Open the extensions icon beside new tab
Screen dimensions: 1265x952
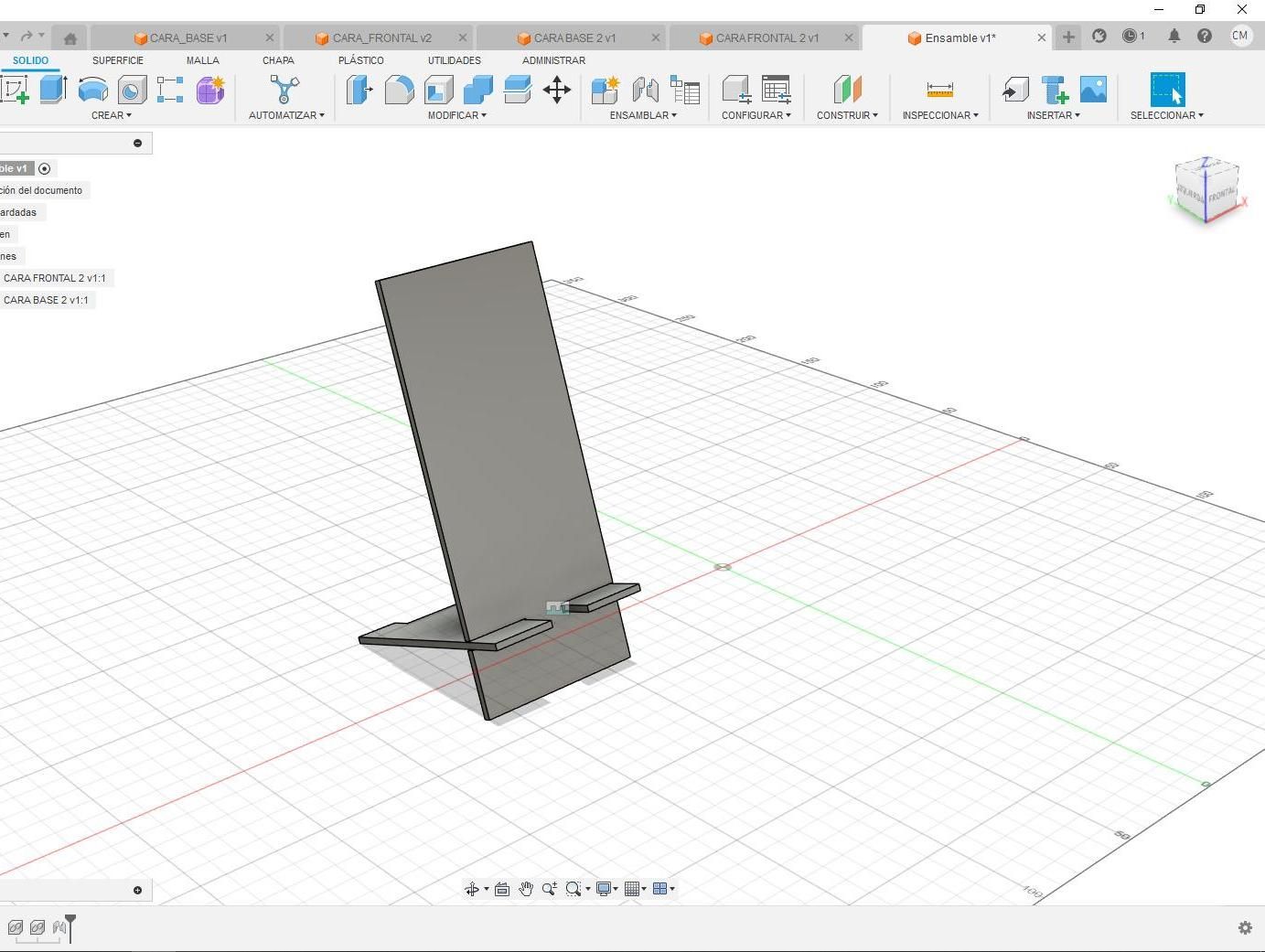click(1099, 36)
